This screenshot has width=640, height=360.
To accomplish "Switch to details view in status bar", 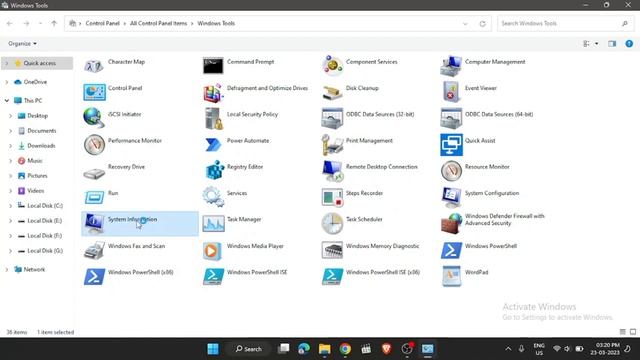I will 622,332.
